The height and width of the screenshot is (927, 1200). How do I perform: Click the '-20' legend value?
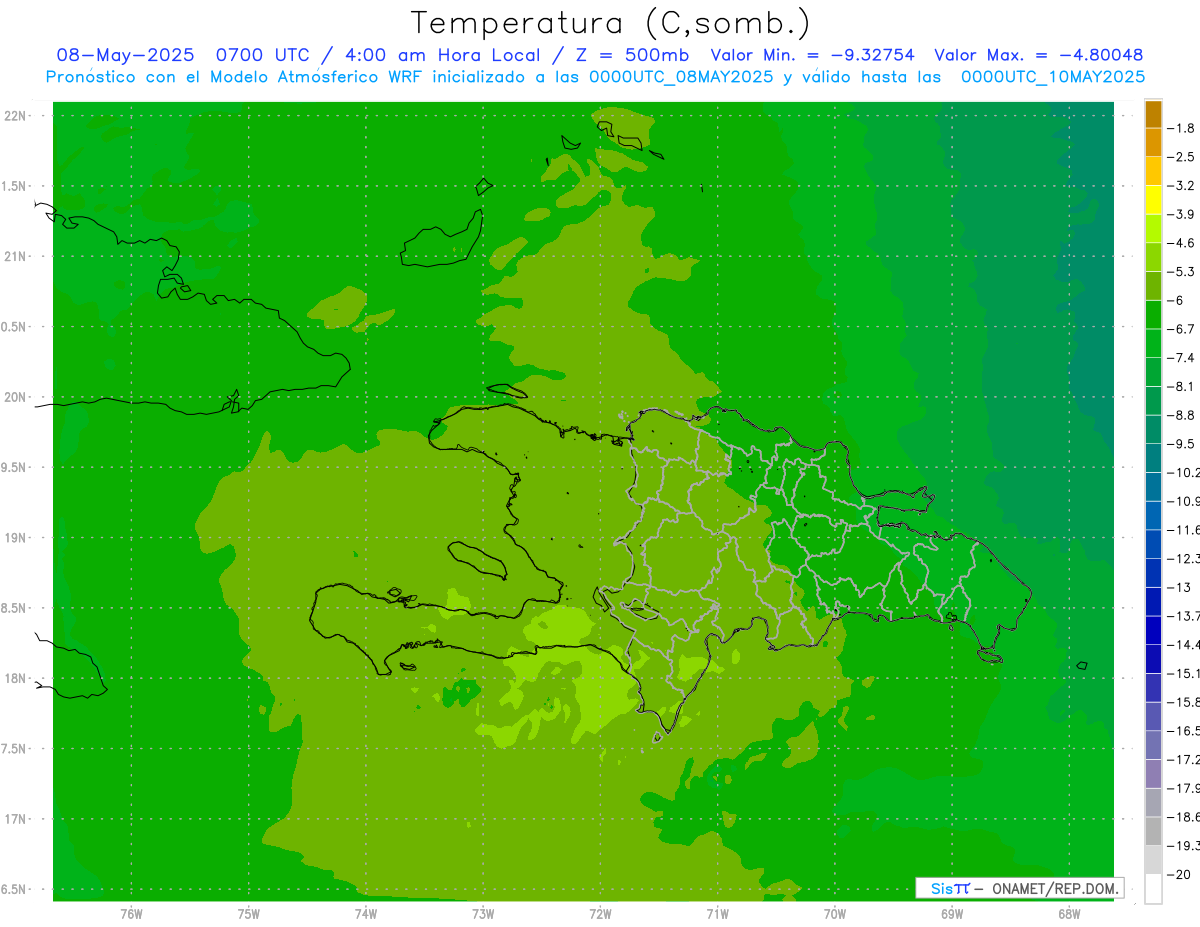click(x=1181, y=874)
